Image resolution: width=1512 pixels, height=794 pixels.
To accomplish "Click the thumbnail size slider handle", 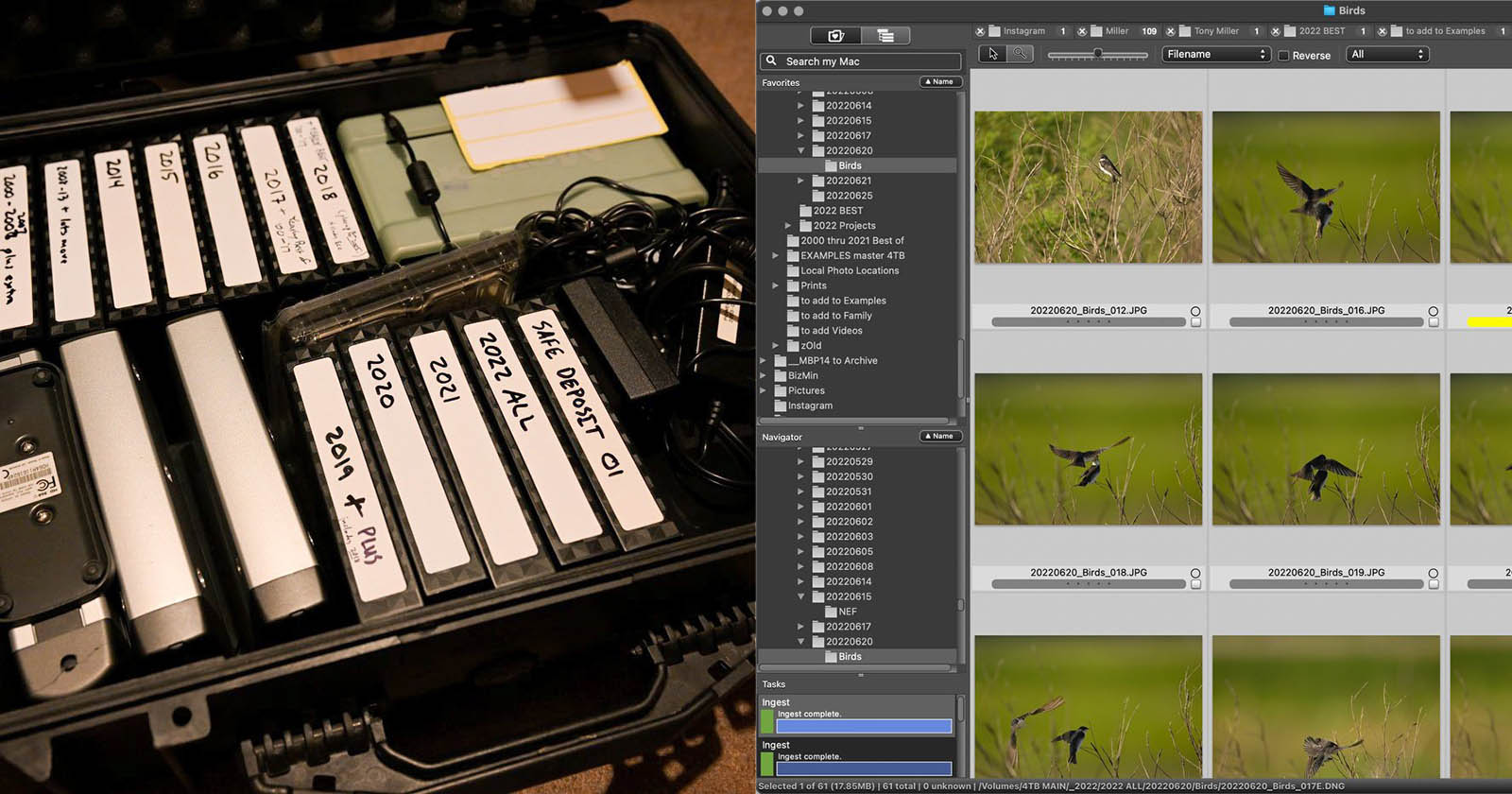I will tap(1097, 54).
